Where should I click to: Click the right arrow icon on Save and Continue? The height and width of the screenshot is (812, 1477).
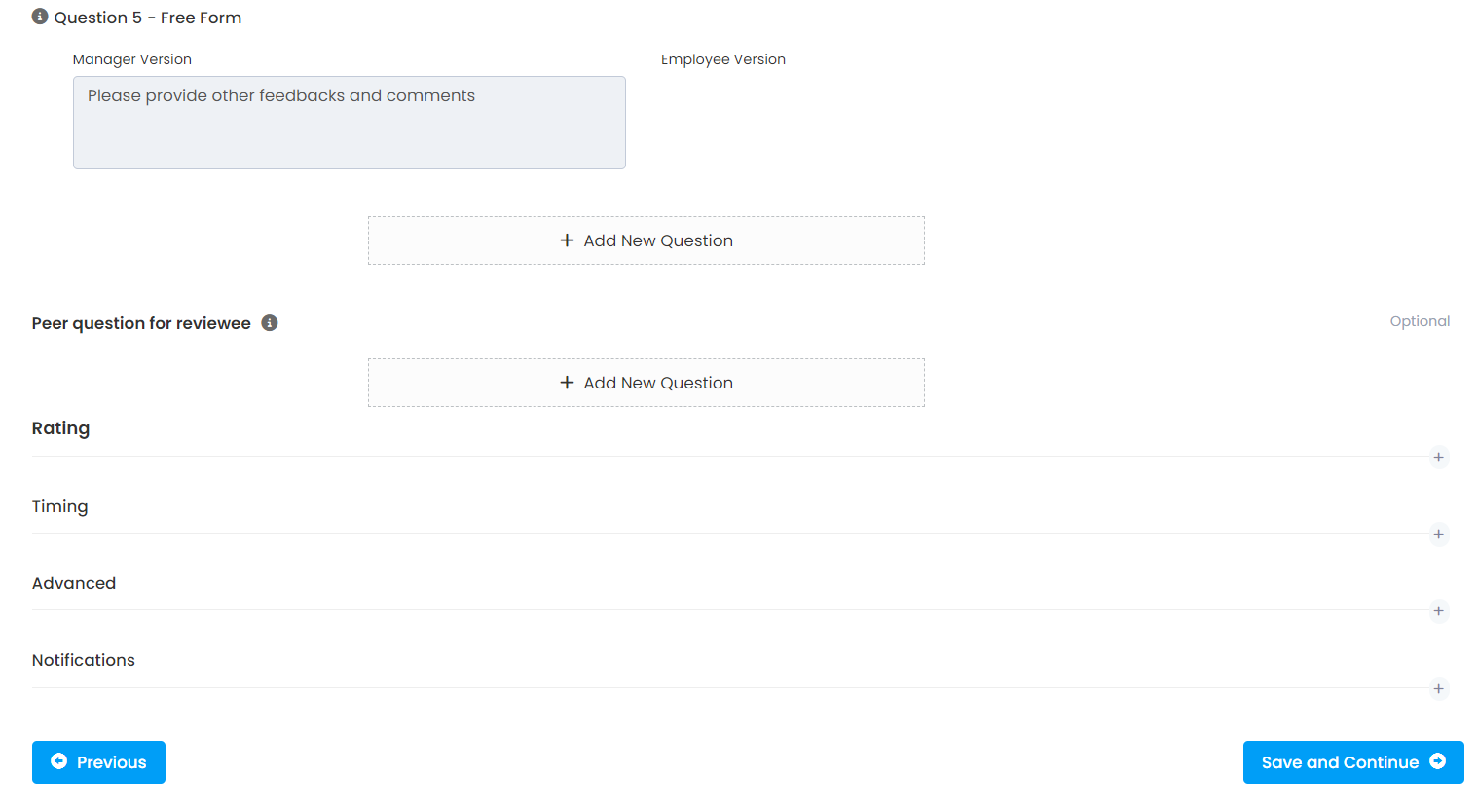(x=1437, y=761)
